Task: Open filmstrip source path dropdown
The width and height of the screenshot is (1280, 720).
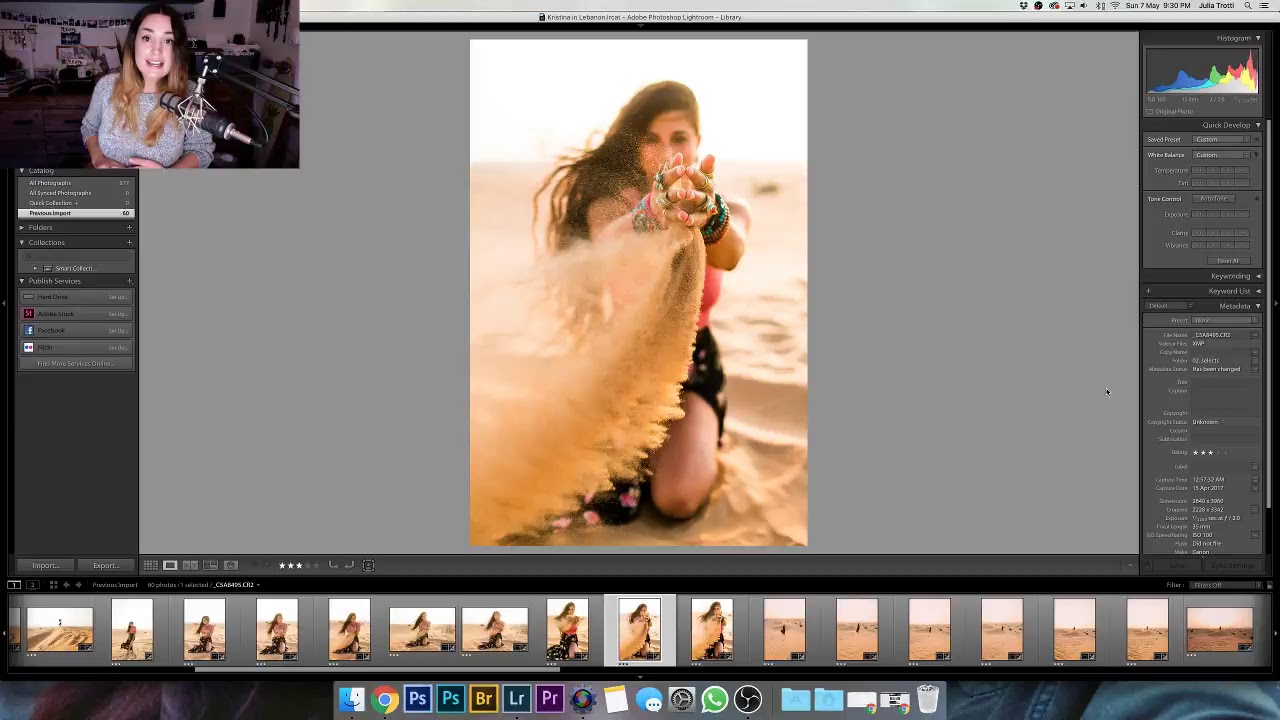Action: 258,585
